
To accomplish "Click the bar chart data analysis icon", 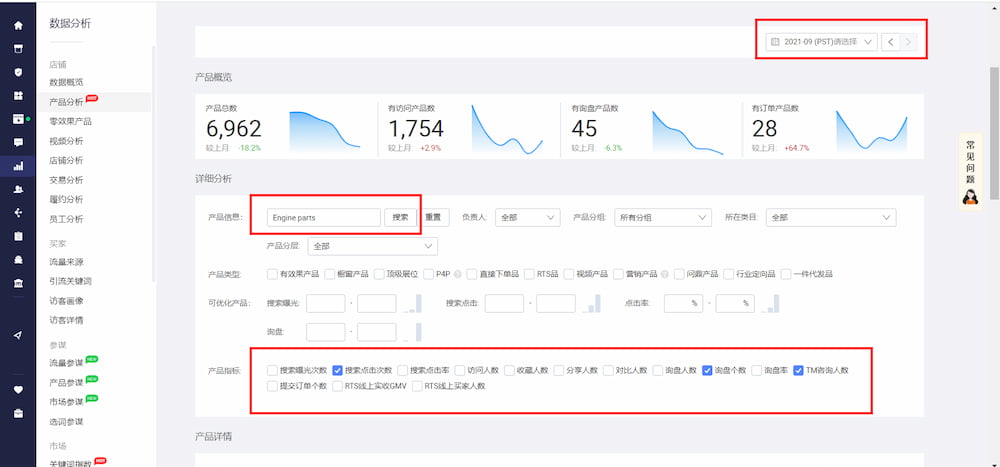I will (18, 166).
